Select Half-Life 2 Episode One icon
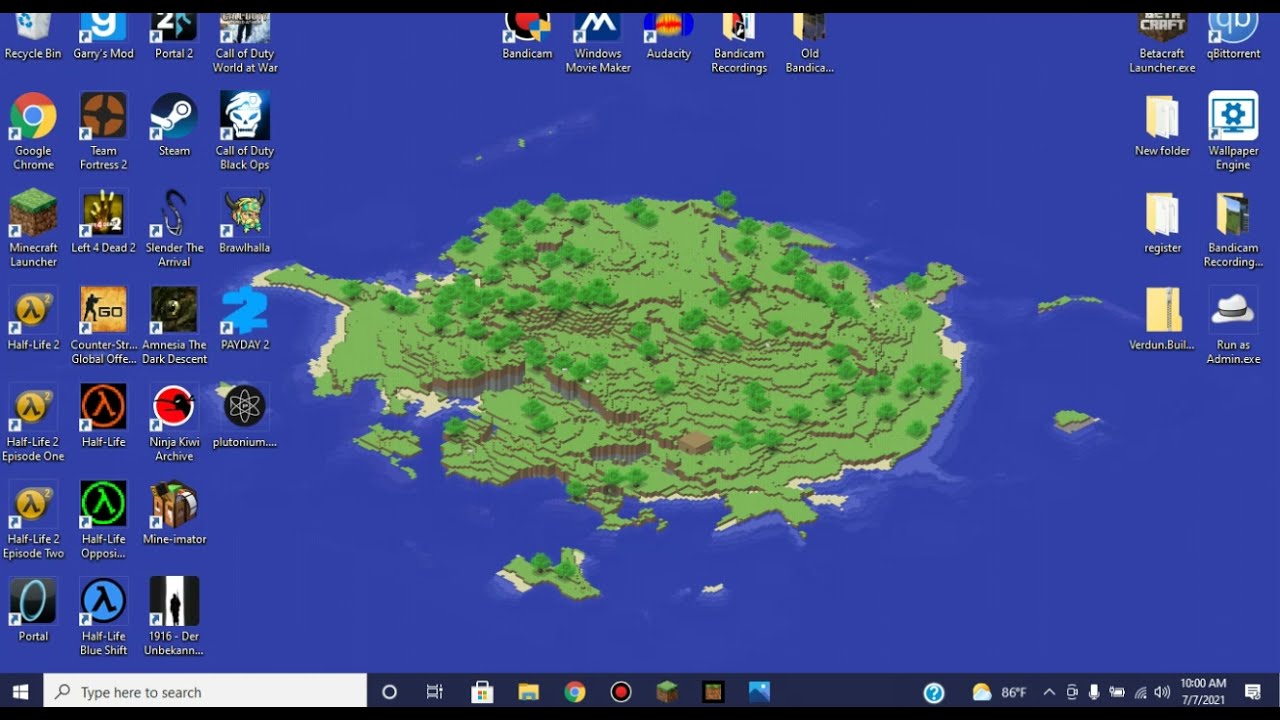1280x720 pixels. 33,422
